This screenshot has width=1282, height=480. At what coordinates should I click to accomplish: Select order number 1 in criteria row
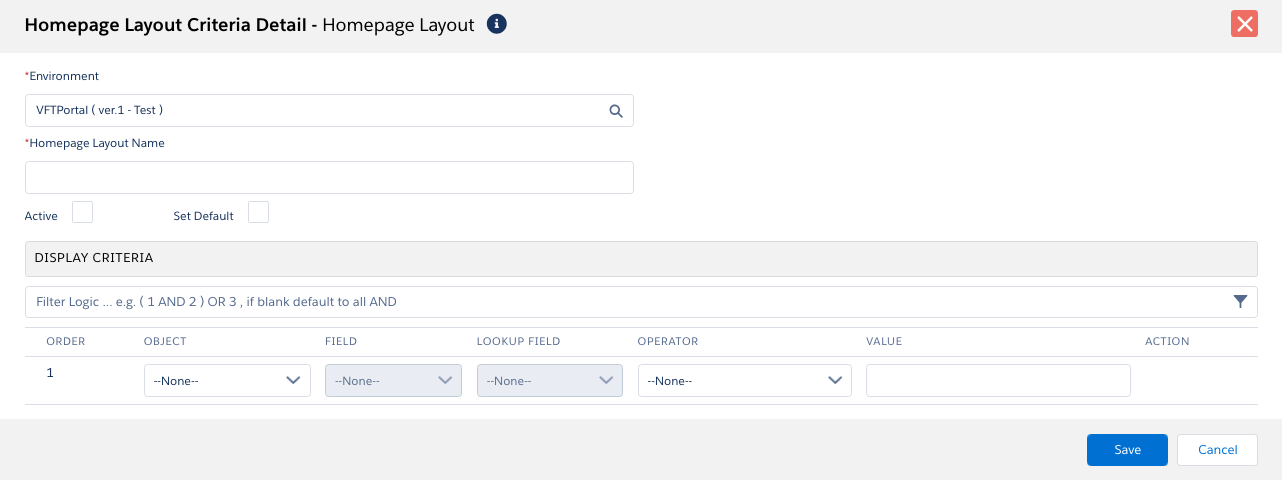coord(50,374)
